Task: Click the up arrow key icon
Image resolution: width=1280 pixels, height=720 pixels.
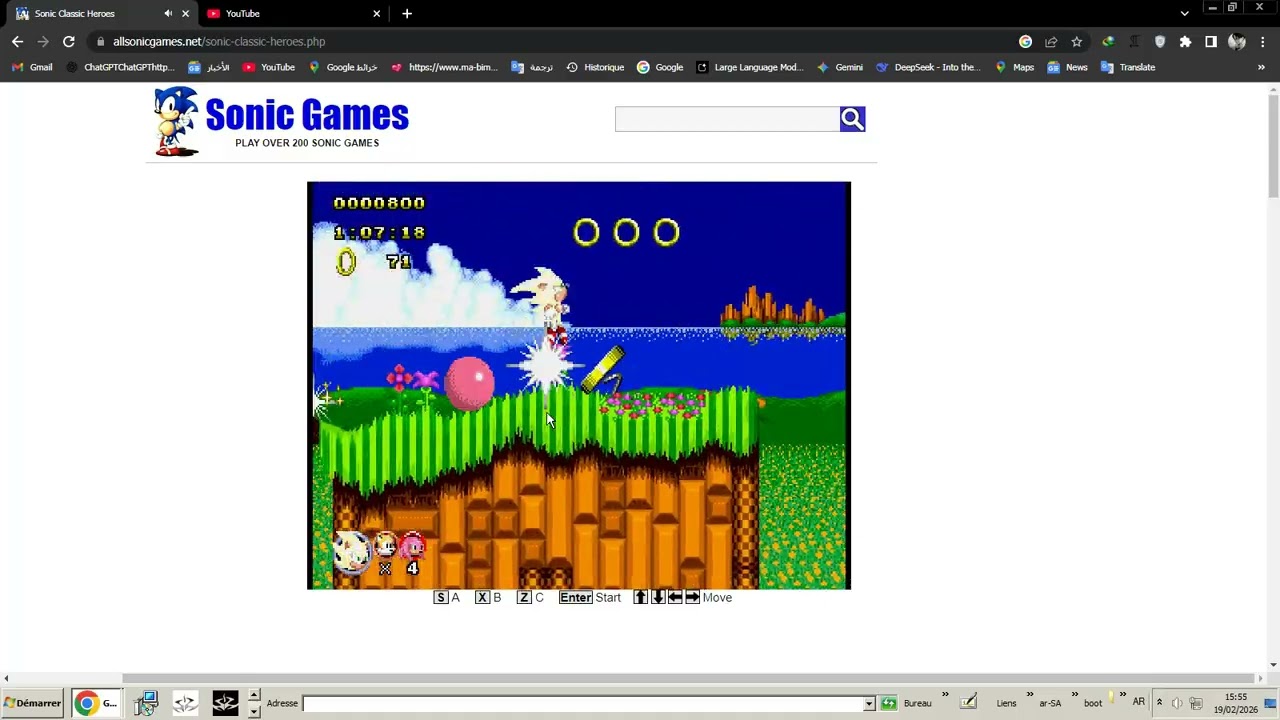Action: tap(641, 597)
